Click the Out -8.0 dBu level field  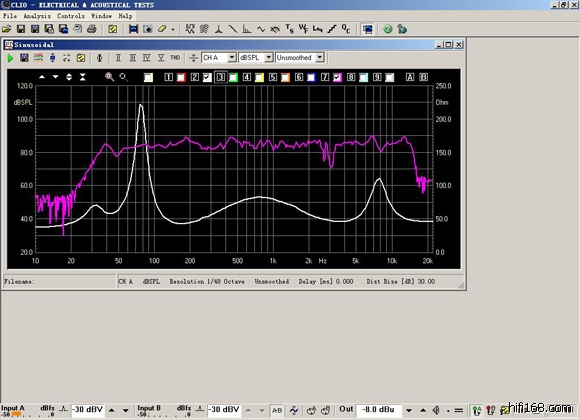(x=378, y=410)
